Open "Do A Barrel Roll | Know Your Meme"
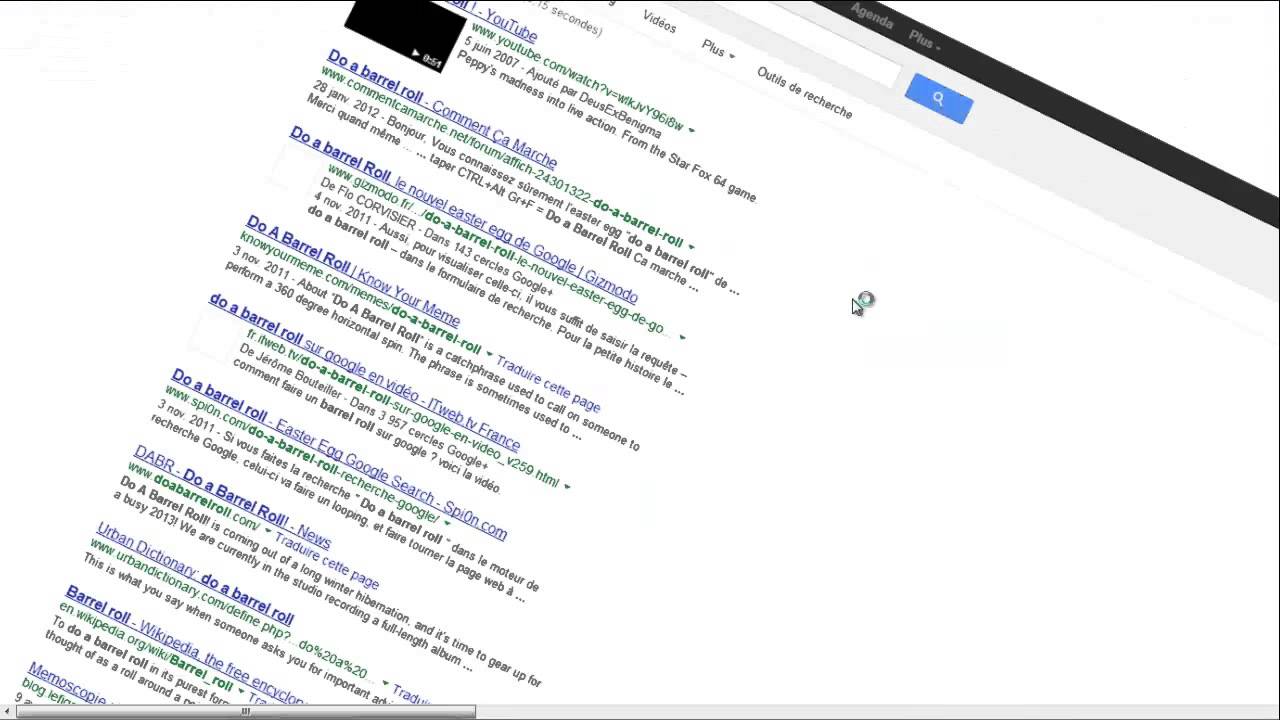The width and height of the screenshot is (1280, 720). point(352,270)
